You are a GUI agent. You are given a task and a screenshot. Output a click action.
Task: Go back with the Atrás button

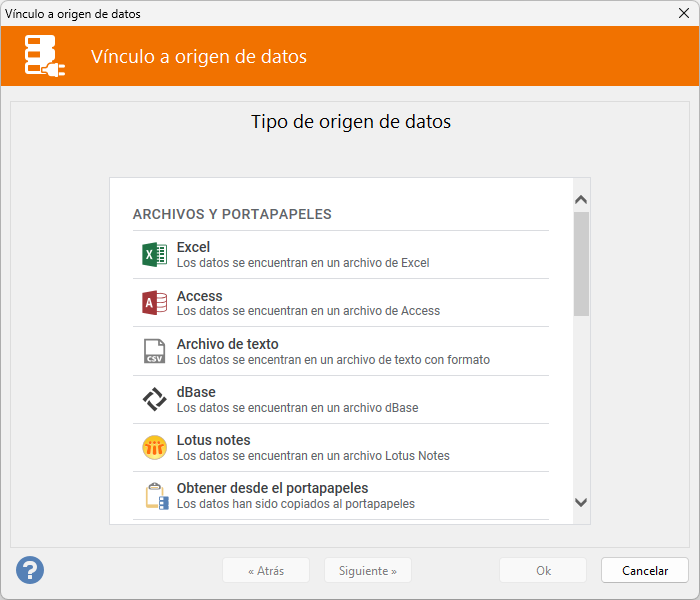[x=266, y=571]
